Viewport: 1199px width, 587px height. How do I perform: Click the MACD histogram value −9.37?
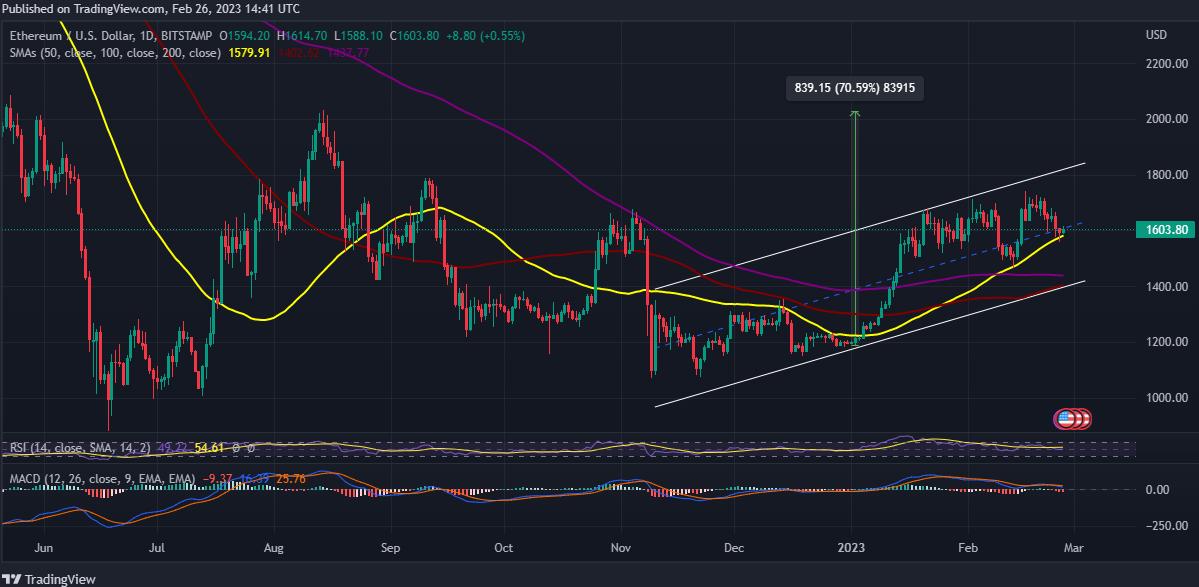216,479
